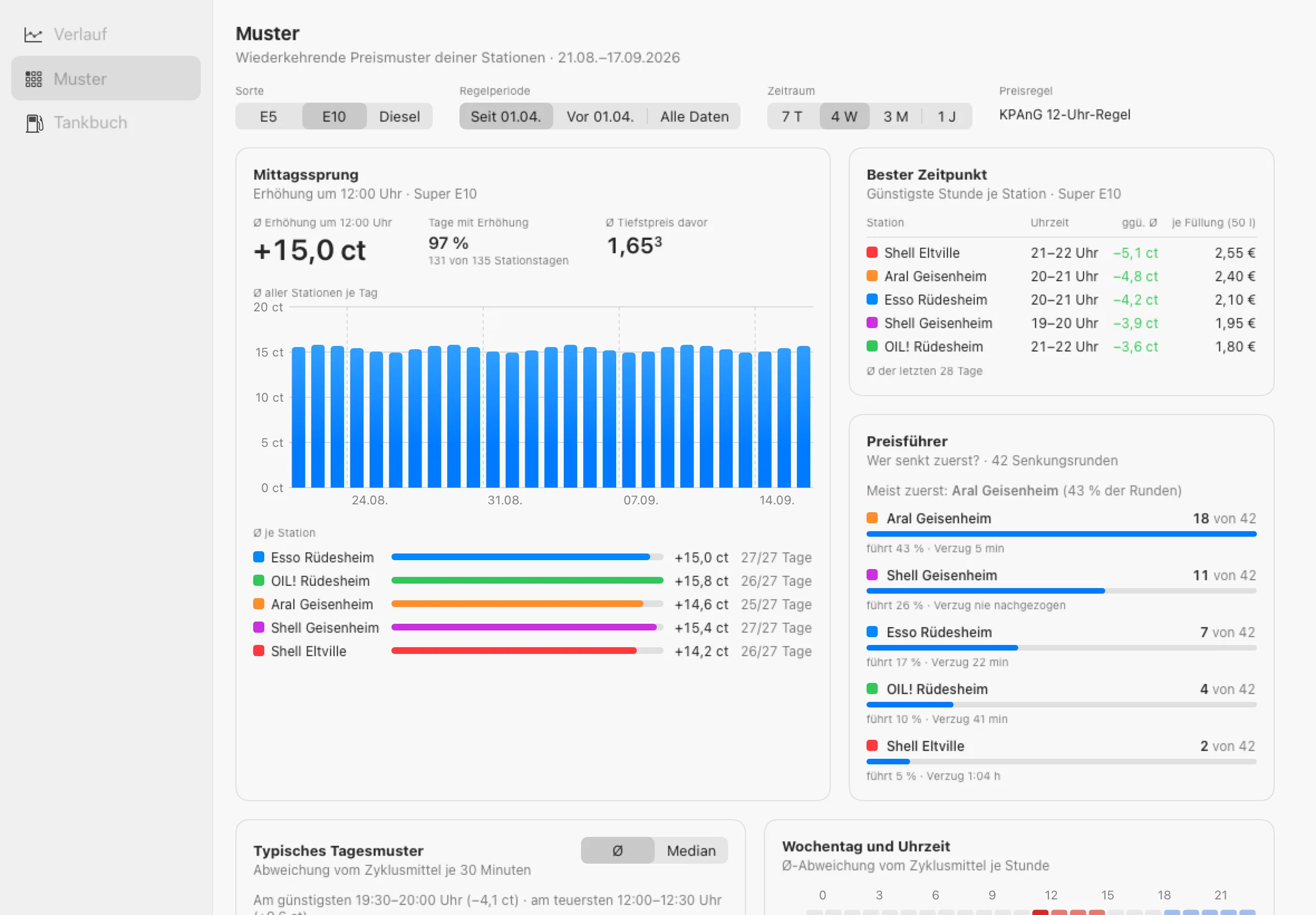Click '25/27 Tage' for Aral Geisenheim

point(776,604)
